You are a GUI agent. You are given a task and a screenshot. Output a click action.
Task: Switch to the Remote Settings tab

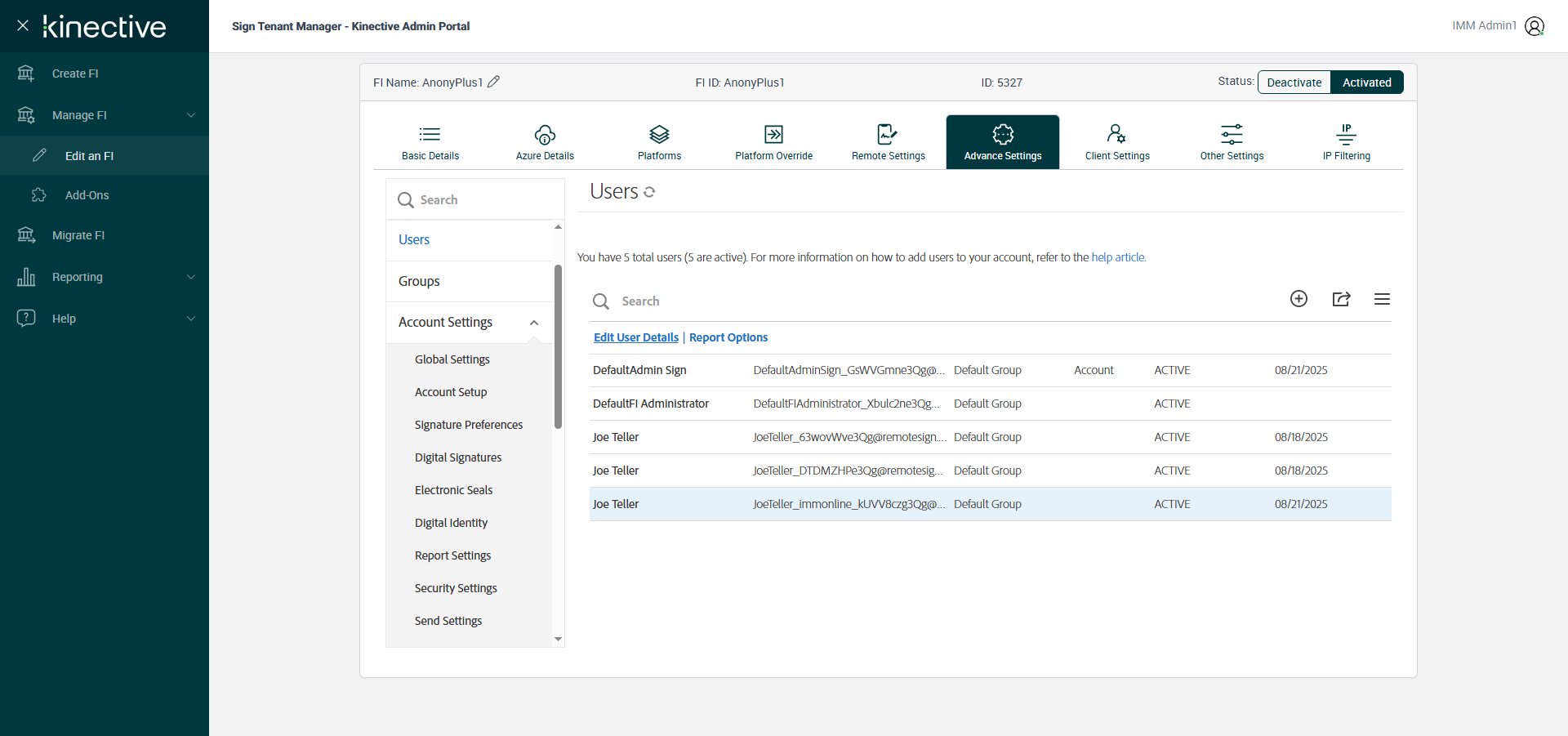tap(888, 142)
